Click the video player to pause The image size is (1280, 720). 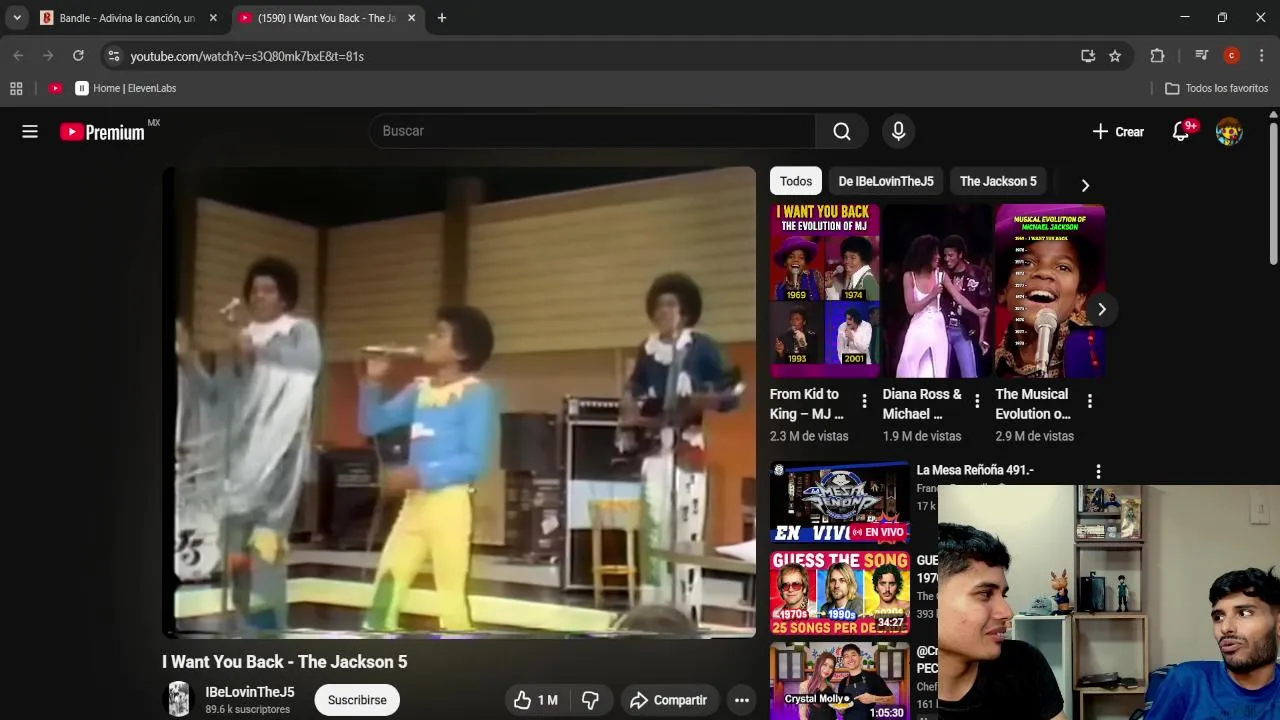pos(459,402)
